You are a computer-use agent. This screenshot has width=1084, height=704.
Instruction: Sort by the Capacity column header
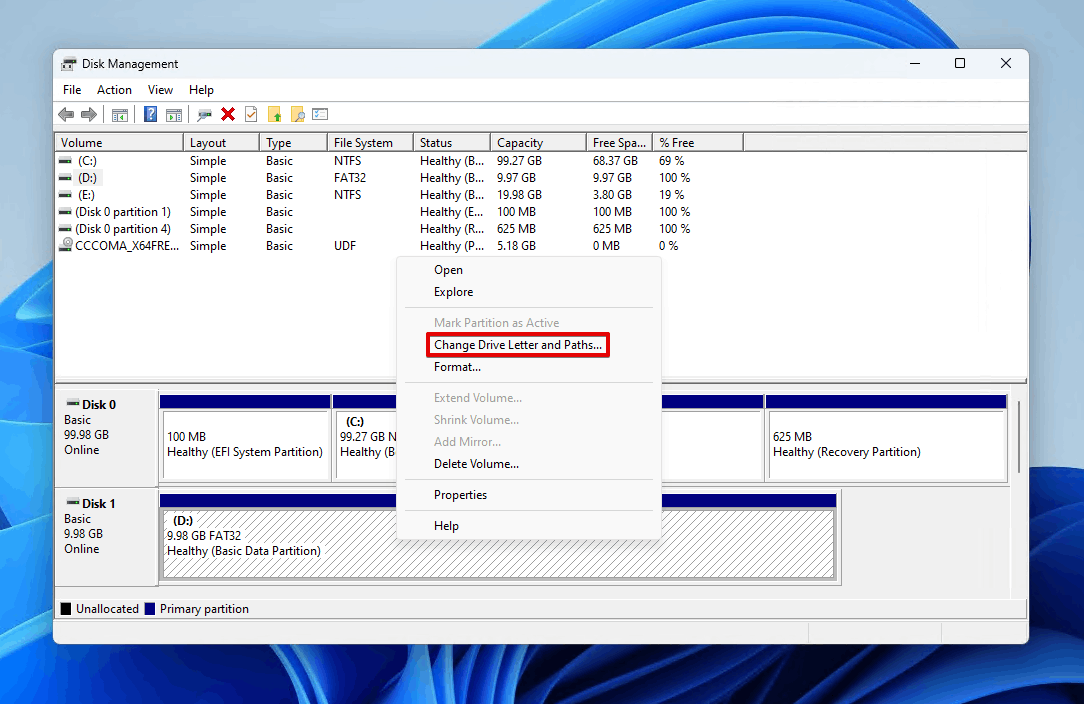(x=538, y=142)
